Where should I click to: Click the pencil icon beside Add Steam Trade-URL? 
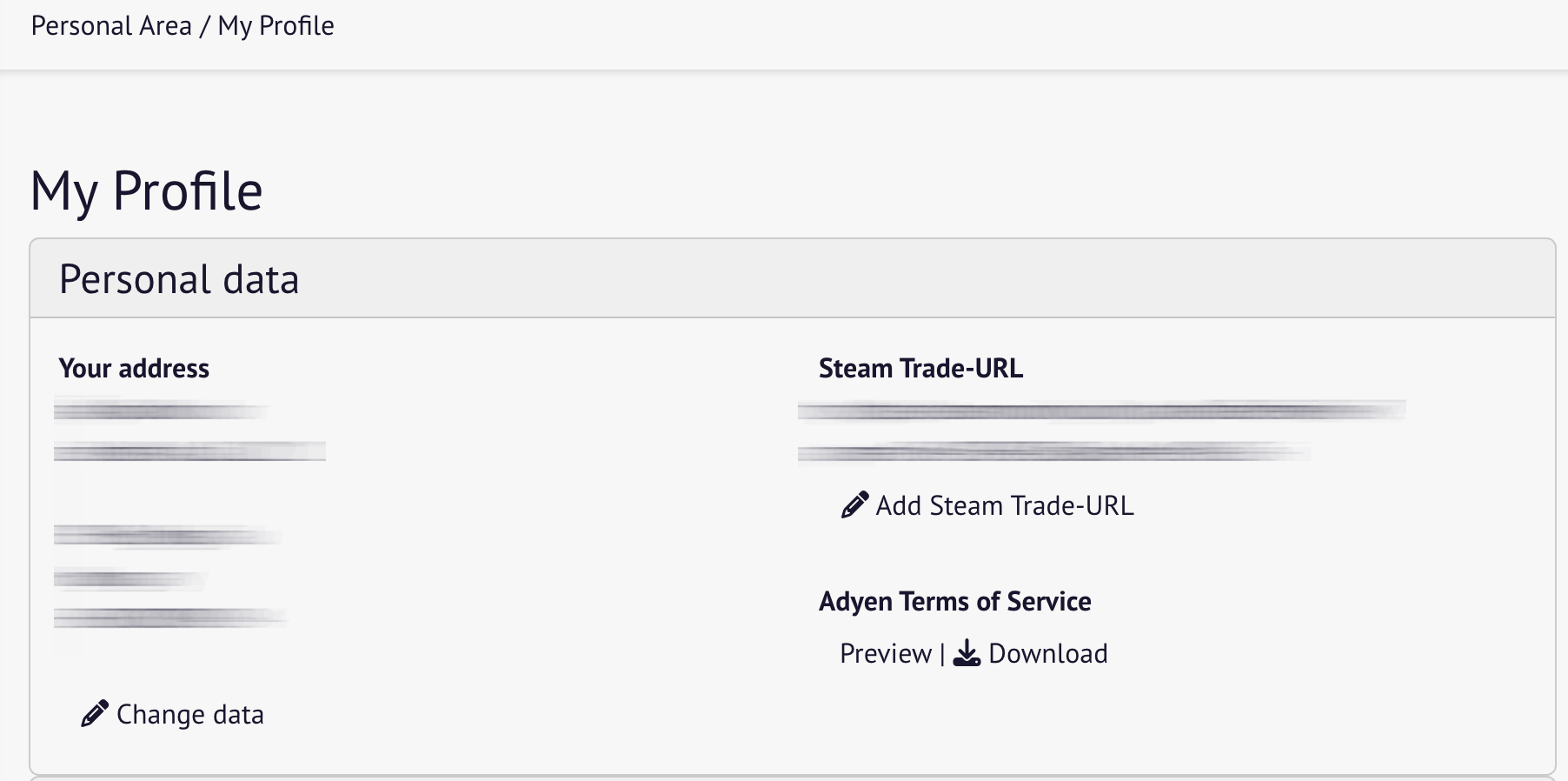click(854, 505)
